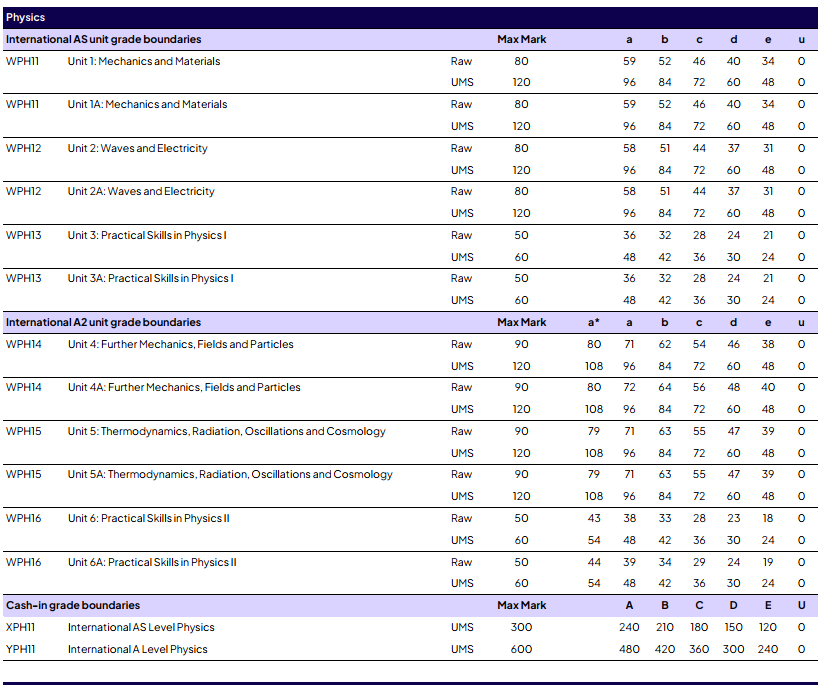Click the a* column header in A2 section
Screen dimensions: 821x685
click(x=593, y=322)
